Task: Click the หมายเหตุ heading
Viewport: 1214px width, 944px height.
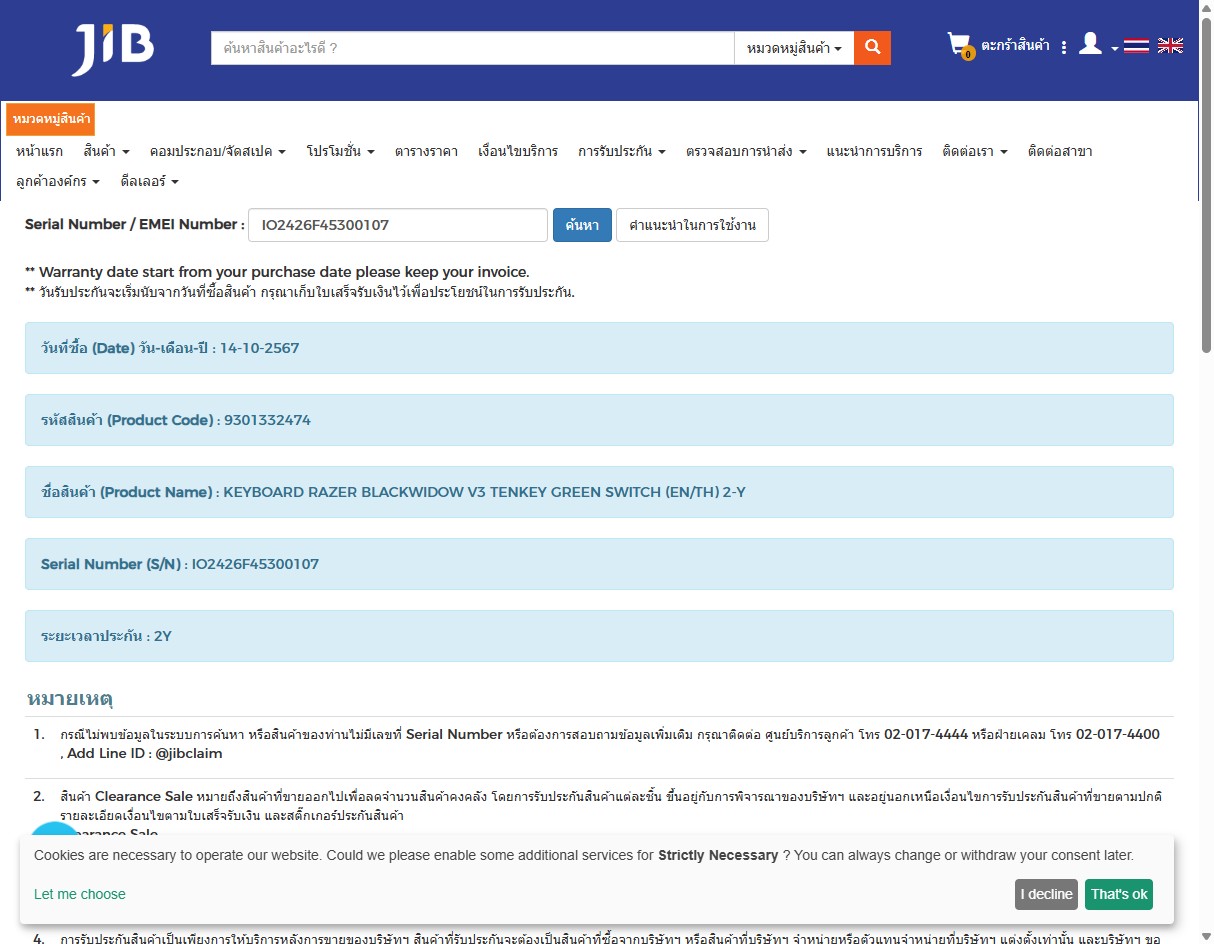Action: (x=70, y=698)
